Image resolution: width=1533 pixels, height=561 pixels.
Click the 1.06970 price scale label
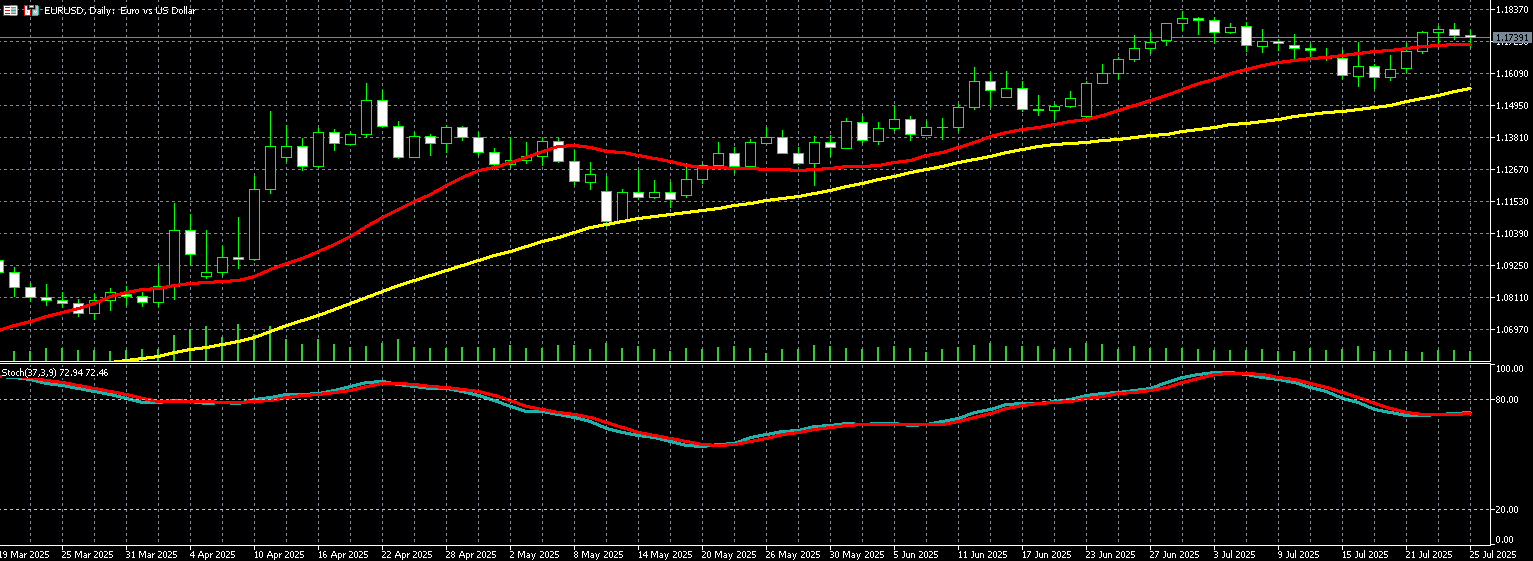pos(1510,329)
